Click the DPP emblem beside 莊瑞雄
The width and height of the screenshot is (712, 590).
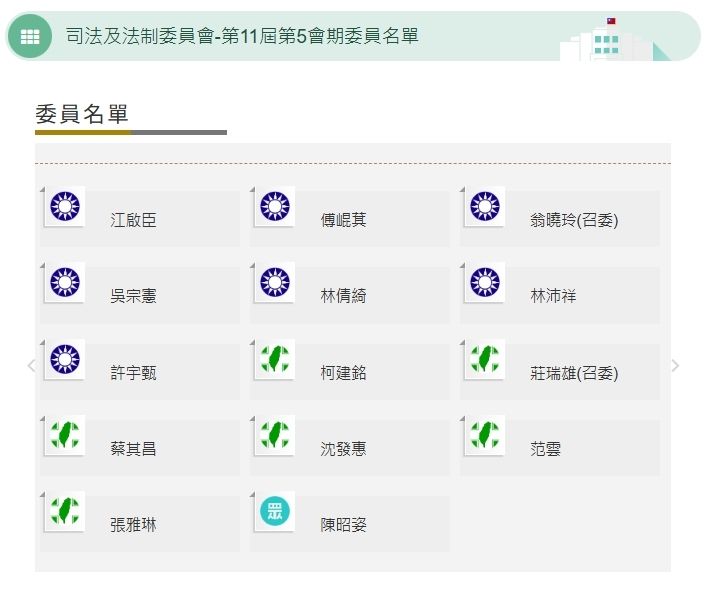click(x=485, y=360)
